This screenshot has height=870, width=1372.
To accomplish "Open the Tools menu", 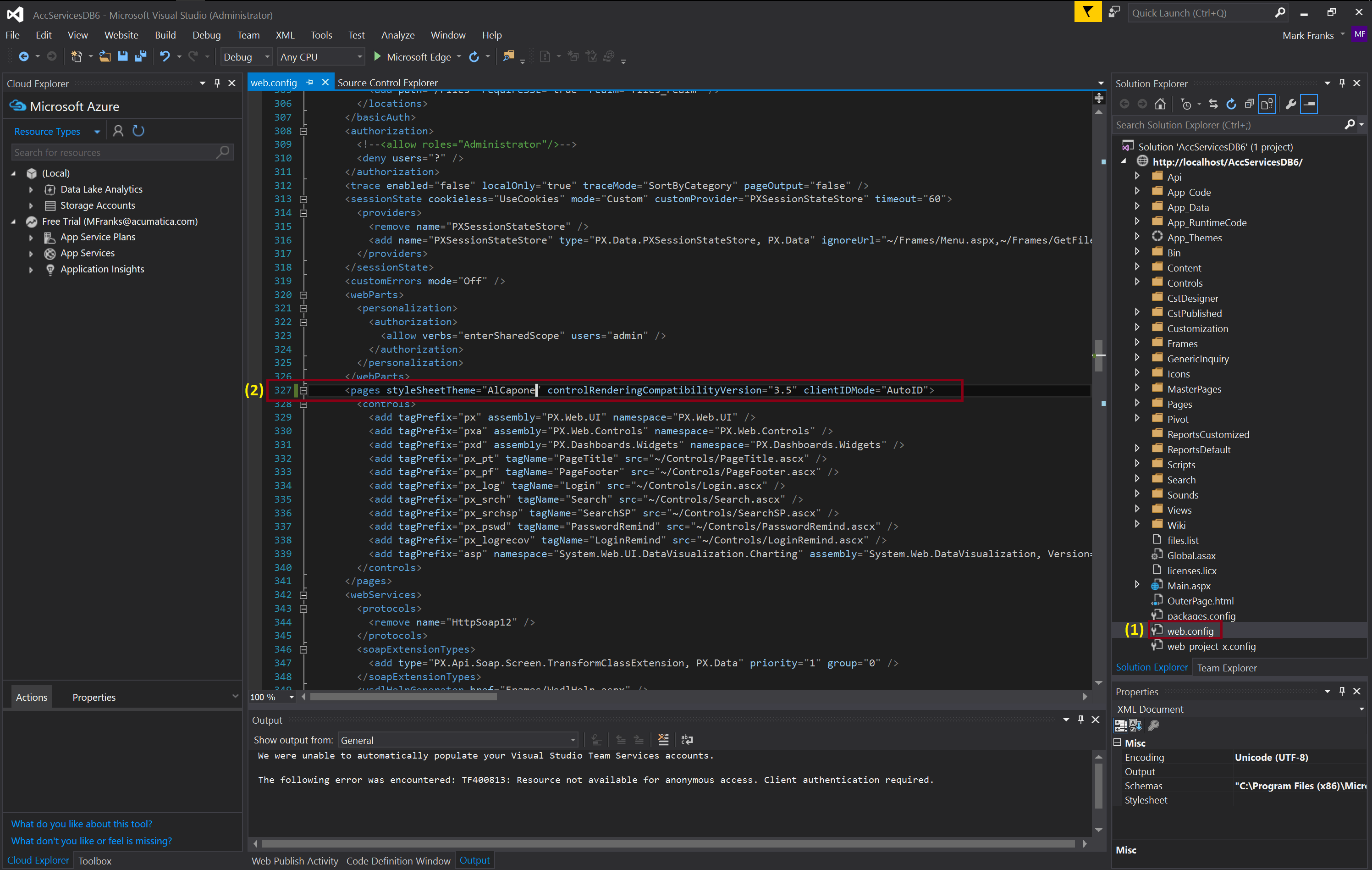I will [321, 35].
